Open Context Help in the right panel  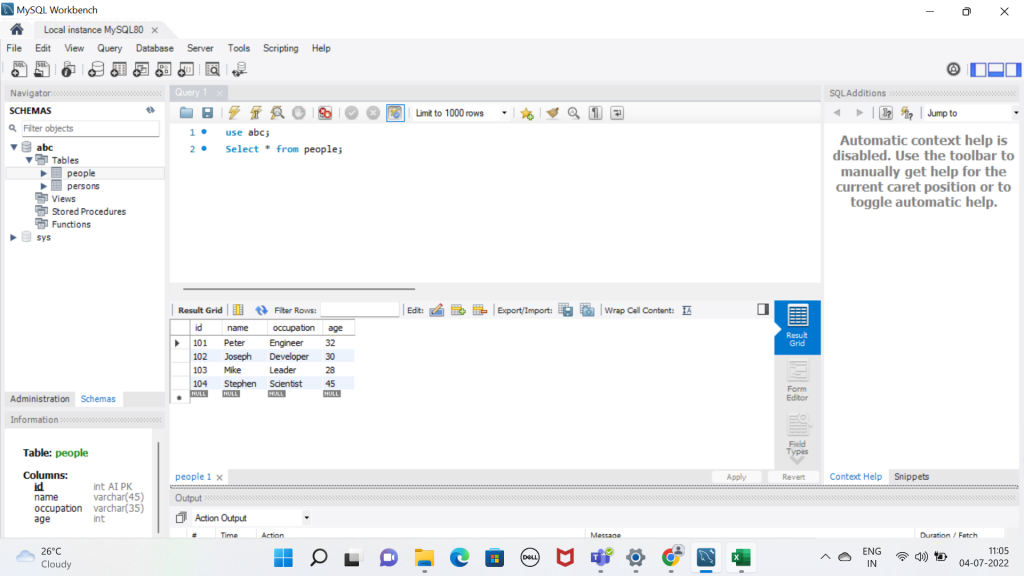(x=855, y=477)
